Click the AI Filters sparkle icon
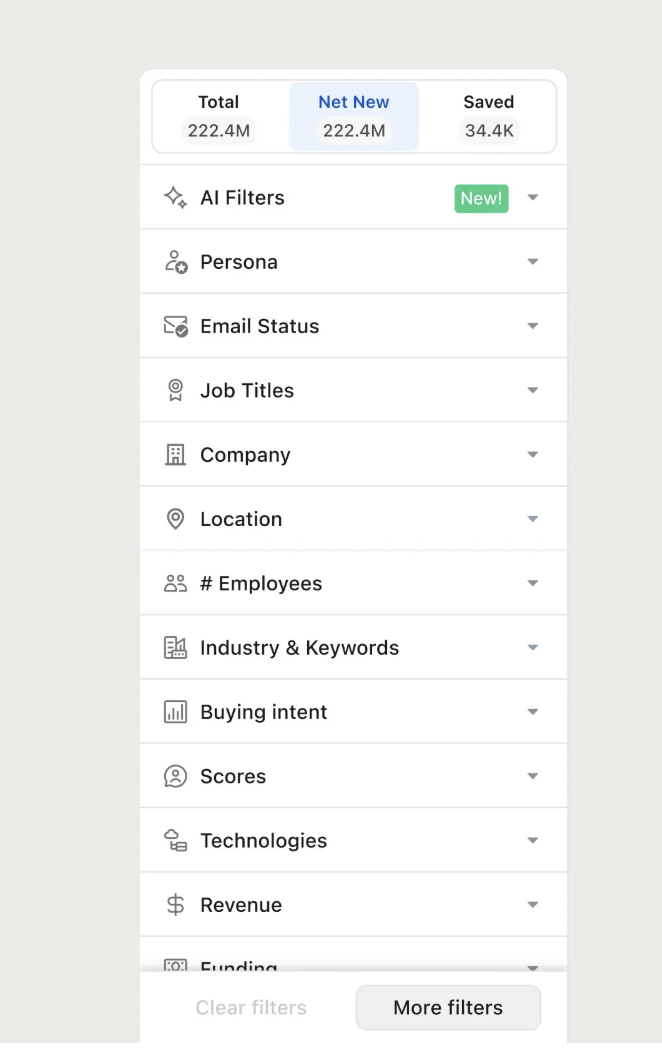662x1048 pixels. click(x=175, y=197)
